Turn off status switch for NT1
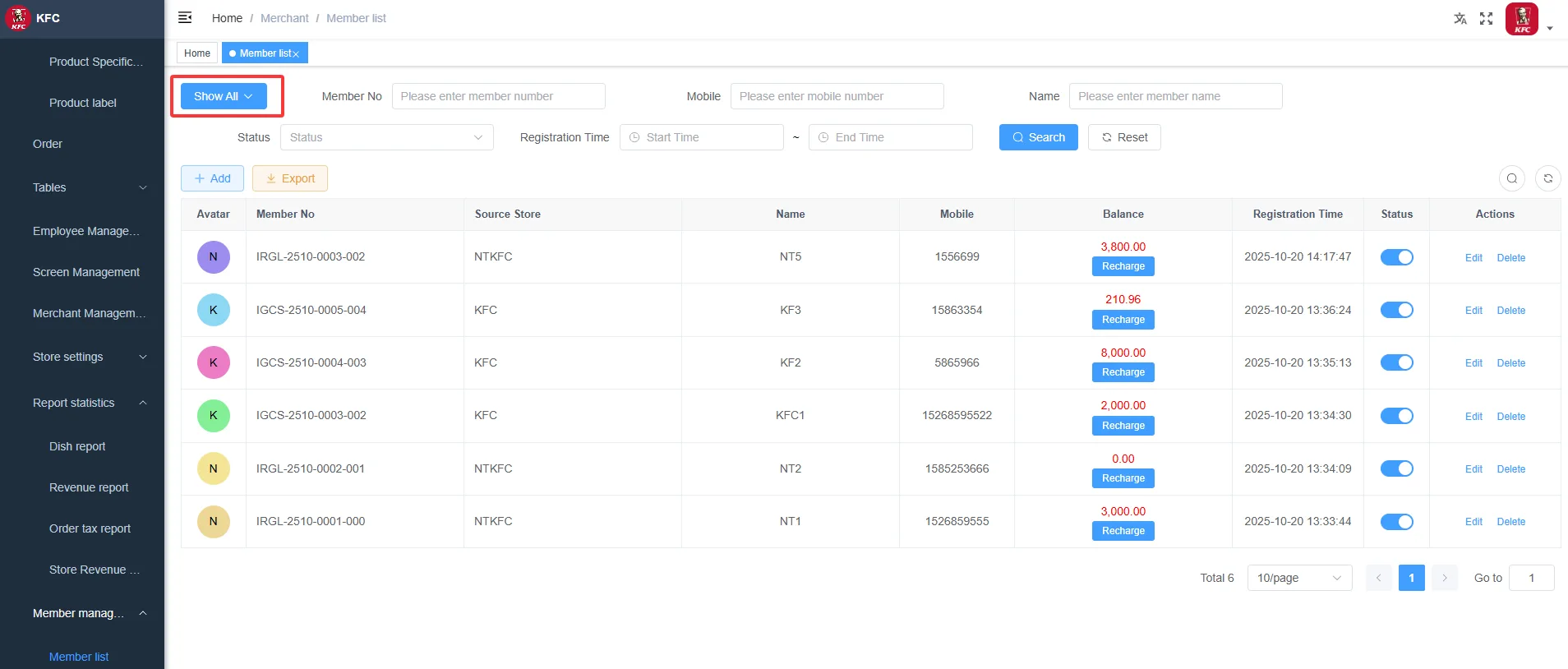Viewport: 1568px width, 669px height. (x=1396, y=522)
